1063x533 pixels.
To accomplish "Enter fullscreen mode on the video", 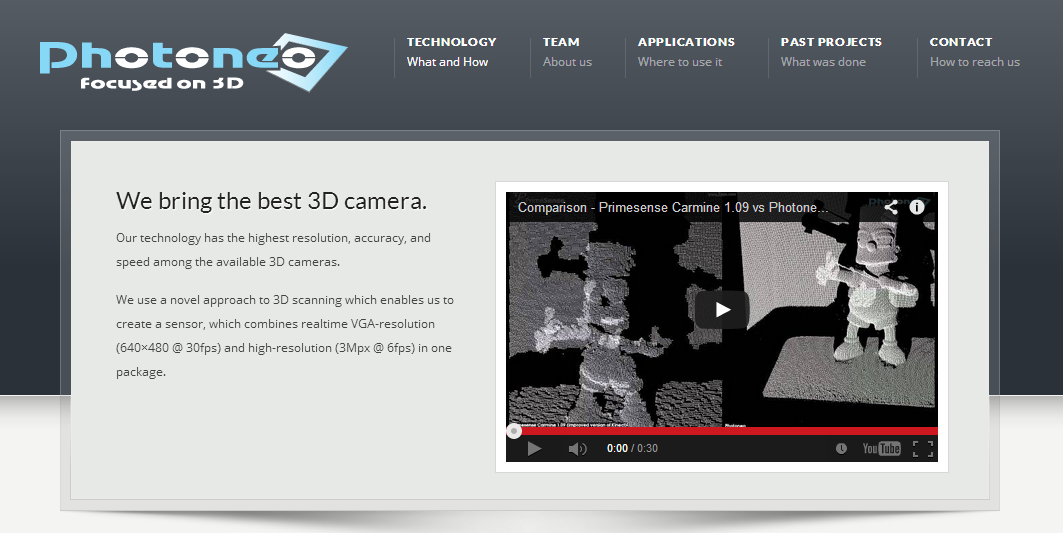I will point(922,449).
